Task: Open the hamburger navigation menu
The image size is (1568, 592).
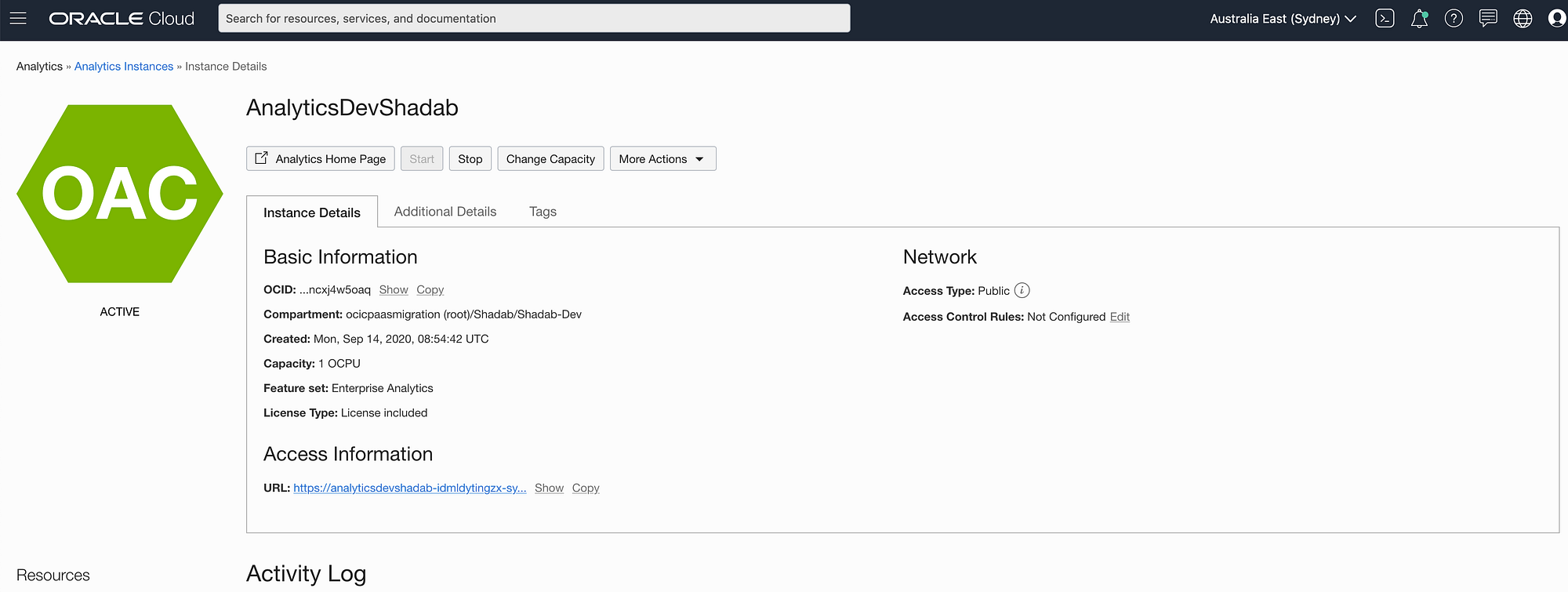Action: 18,18
